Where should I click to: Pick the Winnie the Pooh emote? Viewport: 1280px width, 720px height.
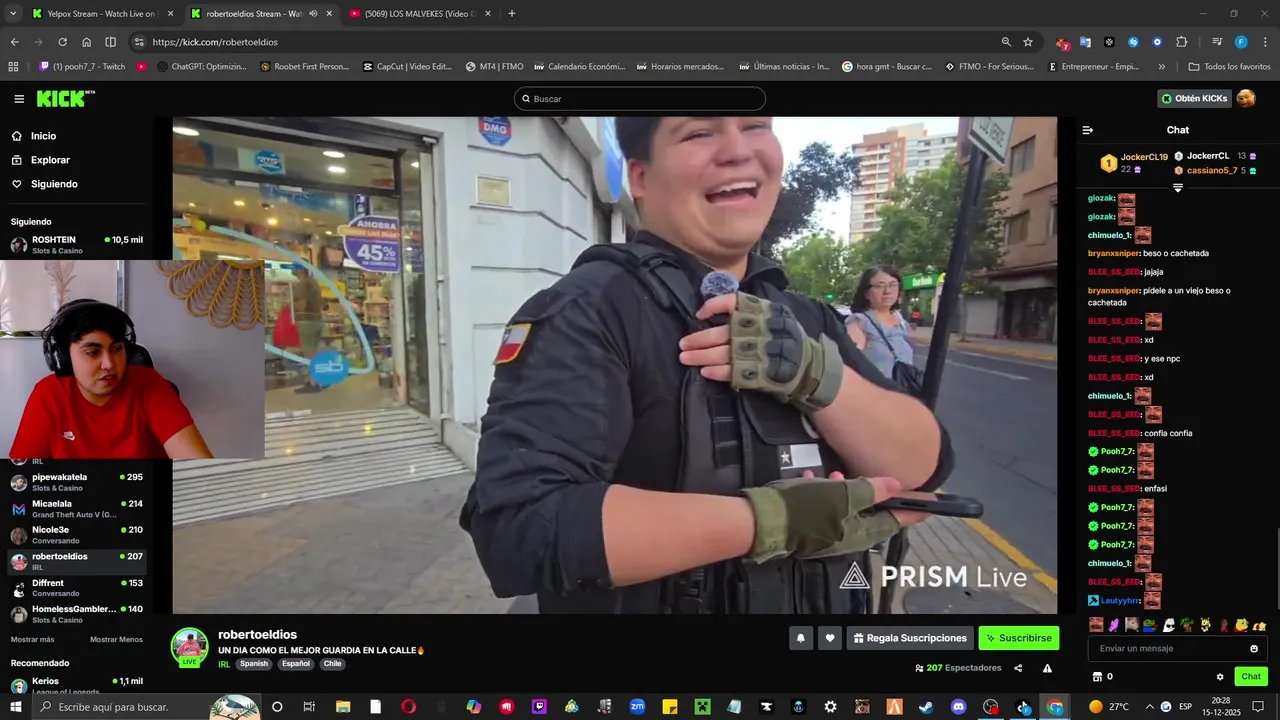1241,625
